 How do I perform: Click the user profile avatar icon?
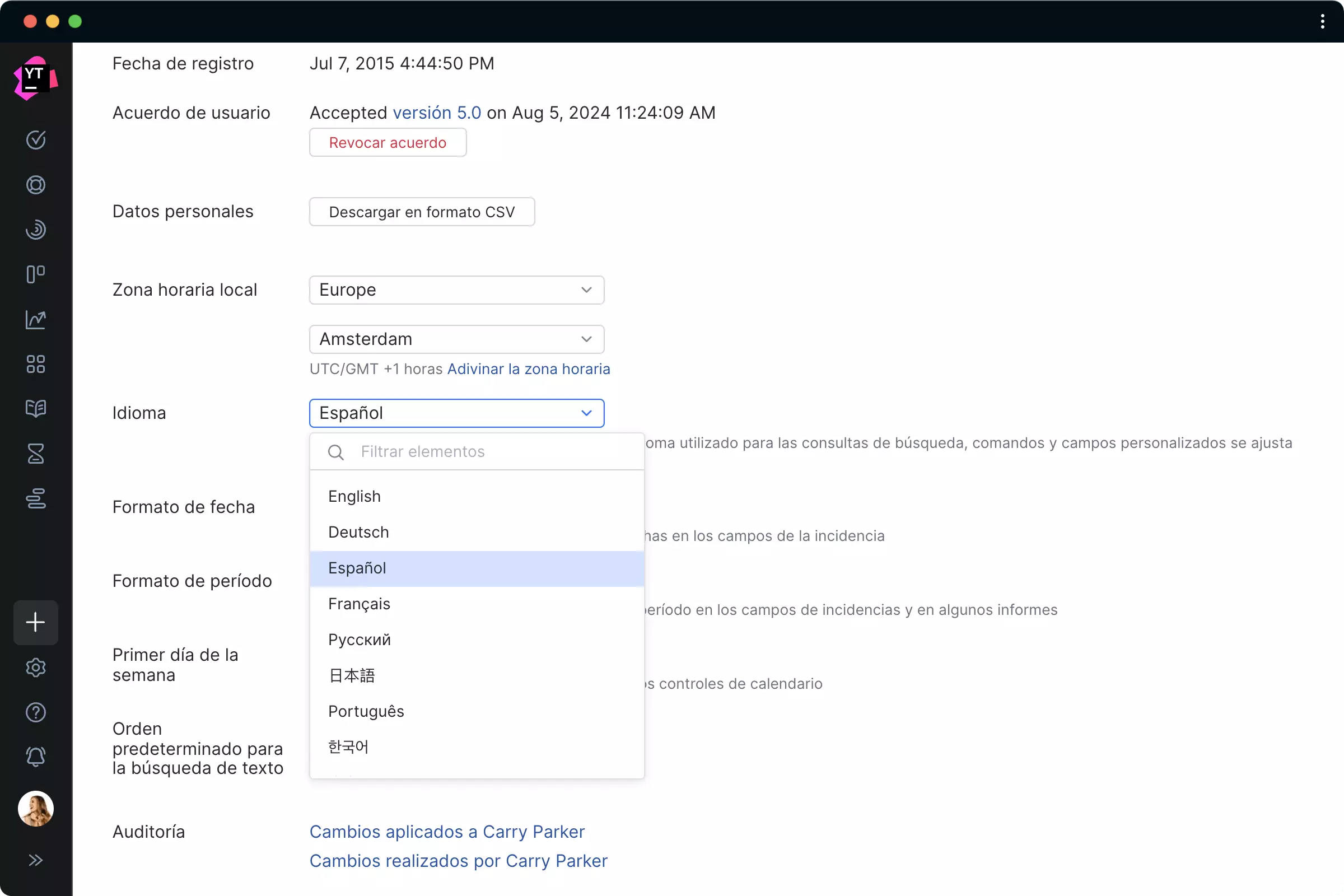(37, 807)
